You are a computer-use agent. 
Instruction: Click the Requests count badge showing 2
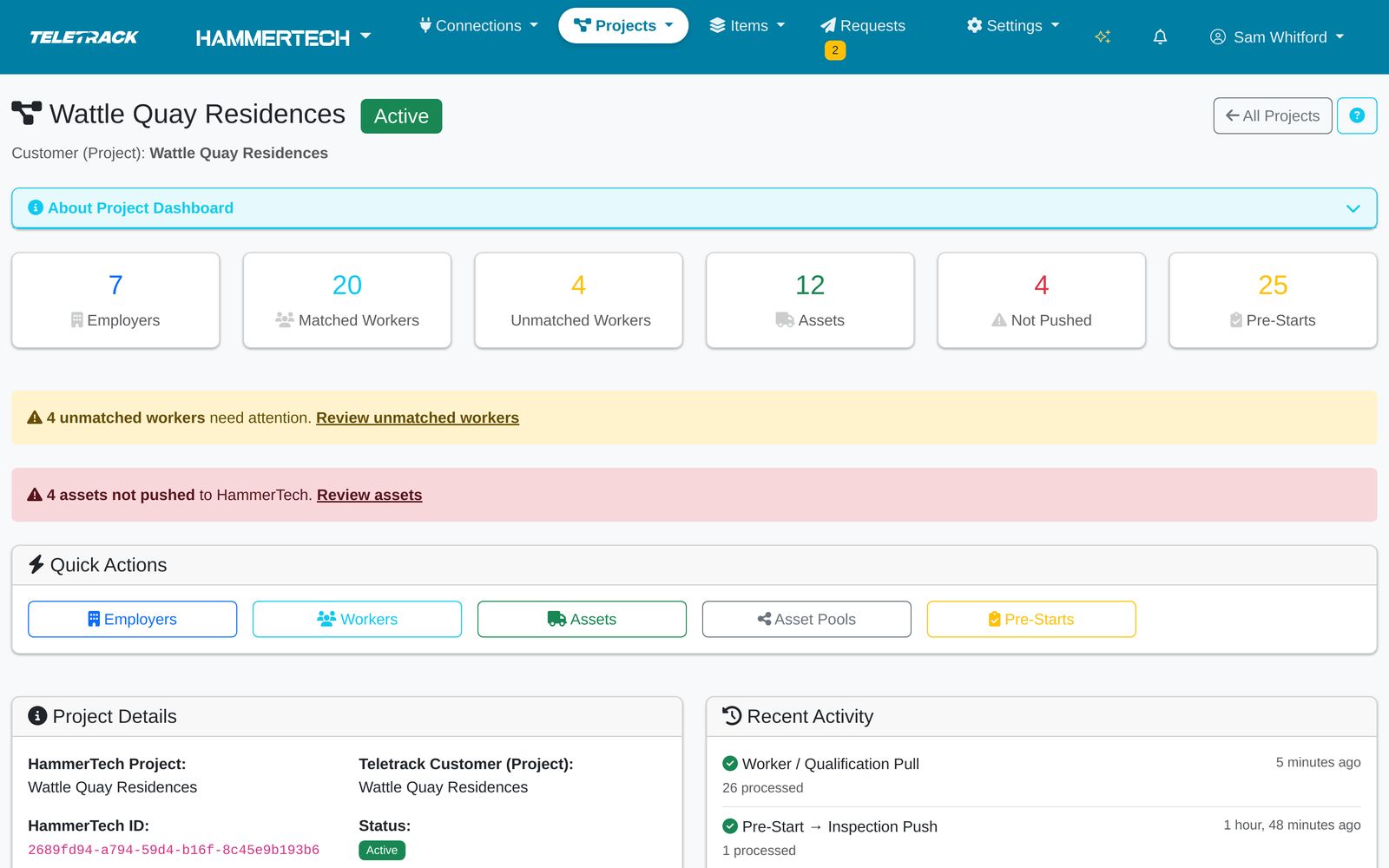[835, 50]
